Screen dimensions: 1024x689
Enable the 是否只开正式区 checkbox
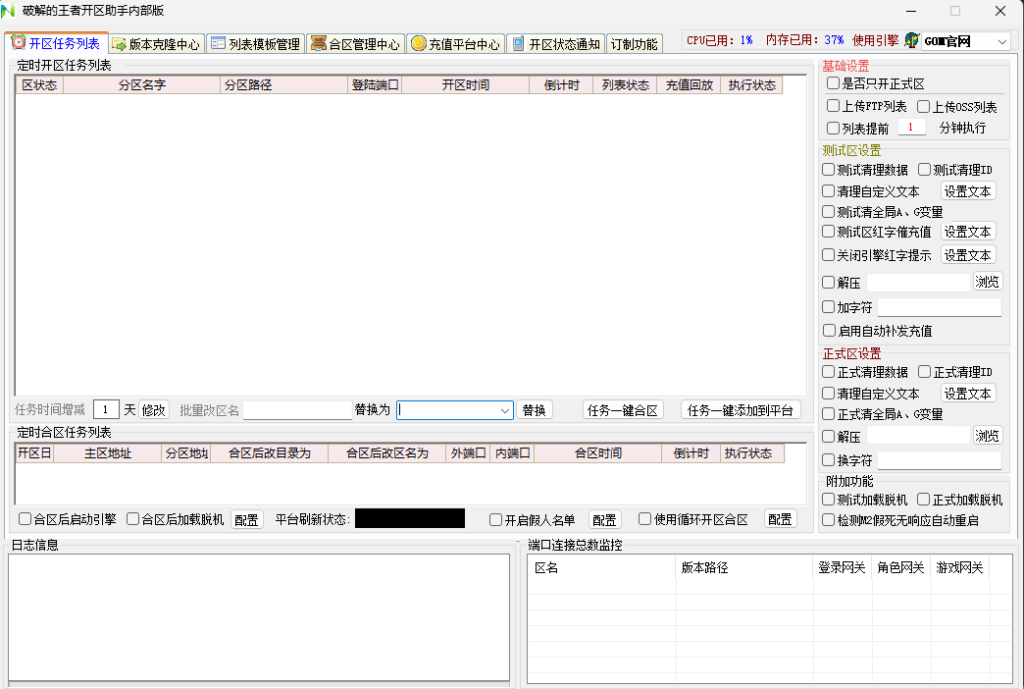coord(833,84)
